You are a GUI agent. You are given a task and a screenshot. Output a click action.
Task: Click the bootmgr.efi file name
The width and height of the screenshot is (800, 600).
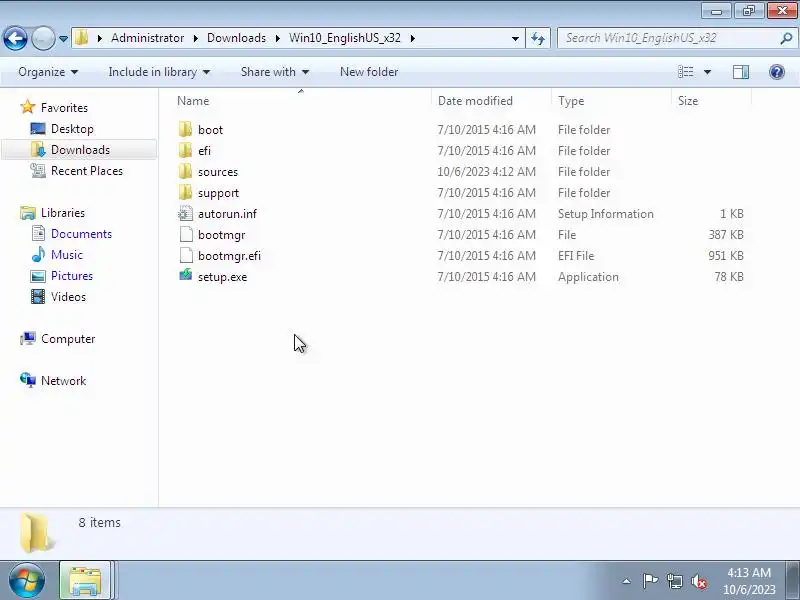(229, 256)
